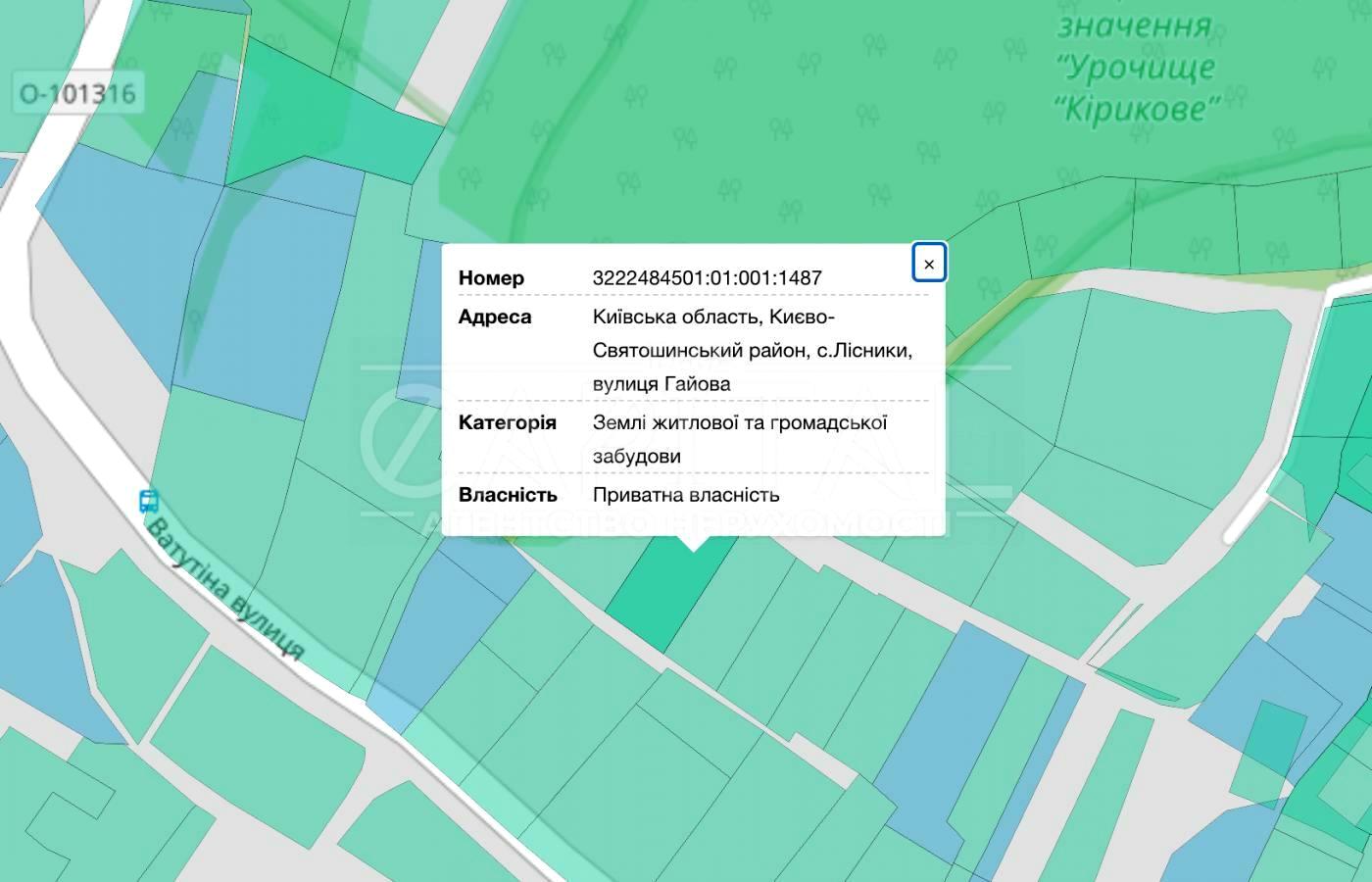Screen dimensions: 1372x882
Task: Click the O-101316 road marker label
Action: pos(77,94)
